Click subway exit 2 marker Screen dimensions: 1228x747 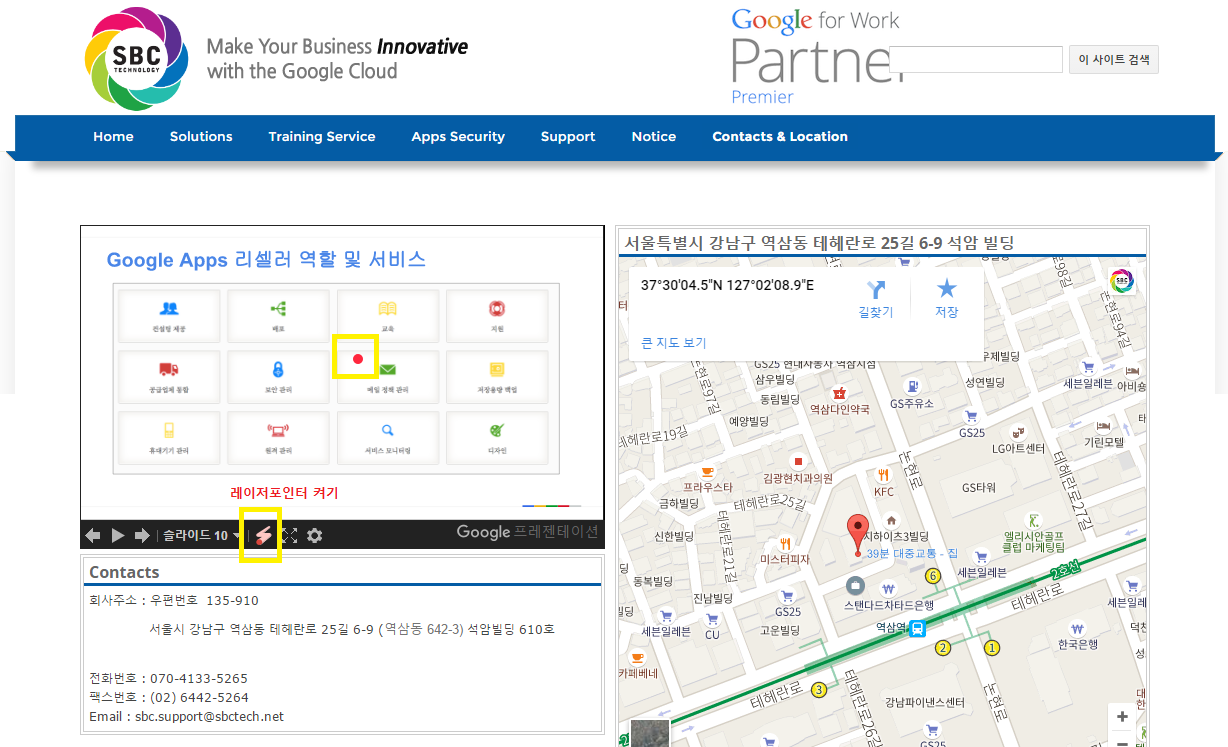click(942, 648)
